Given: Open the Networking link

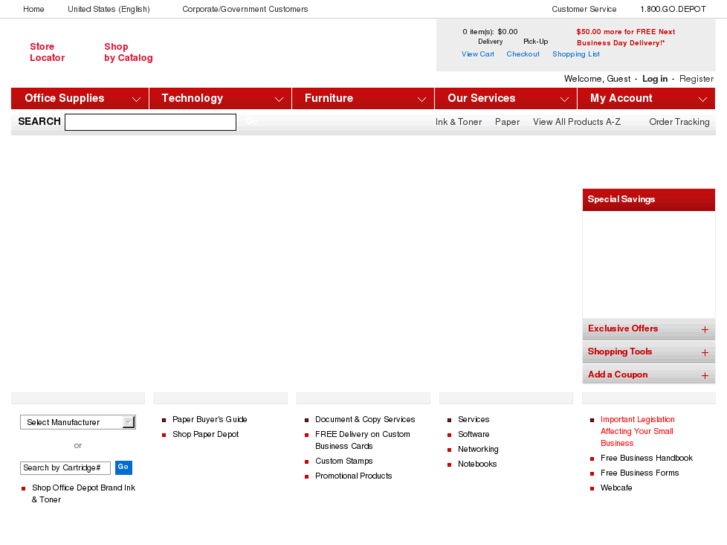Looking at the screenshot, I should click(x=478, y=449).
